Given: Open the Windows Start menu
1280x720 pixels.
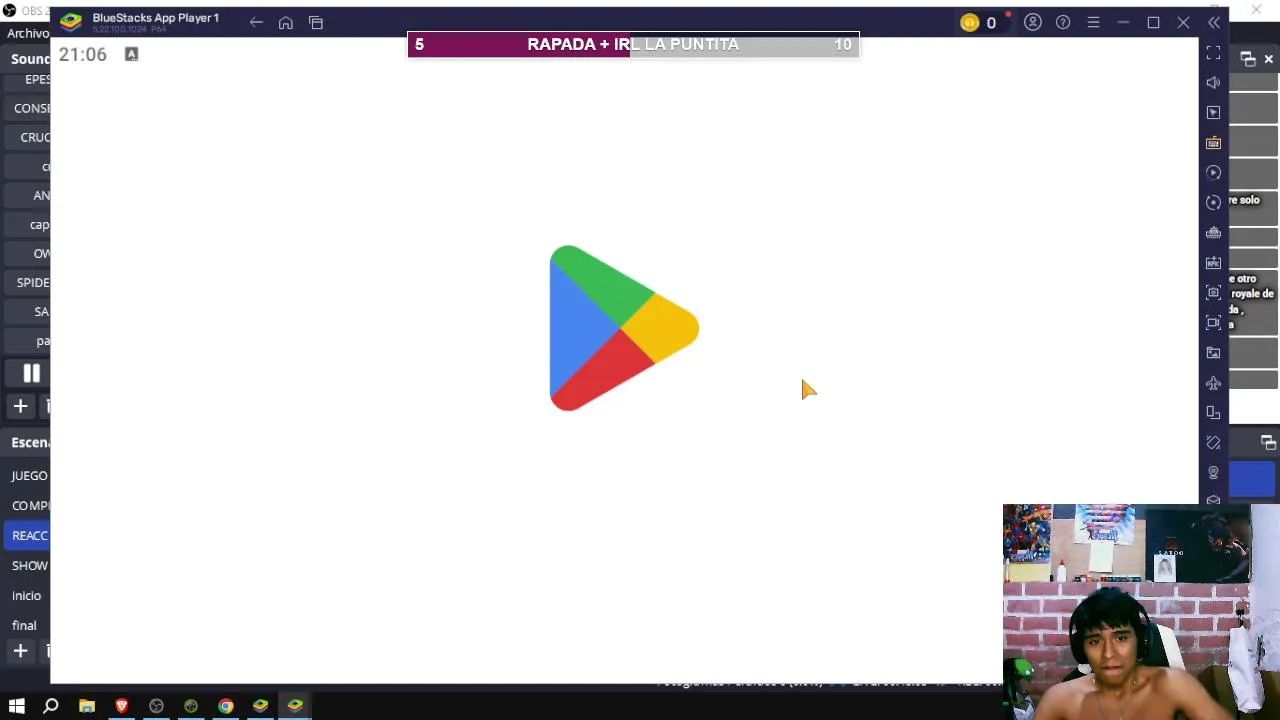Looking at the screenshot, I should tap(17, 706).
